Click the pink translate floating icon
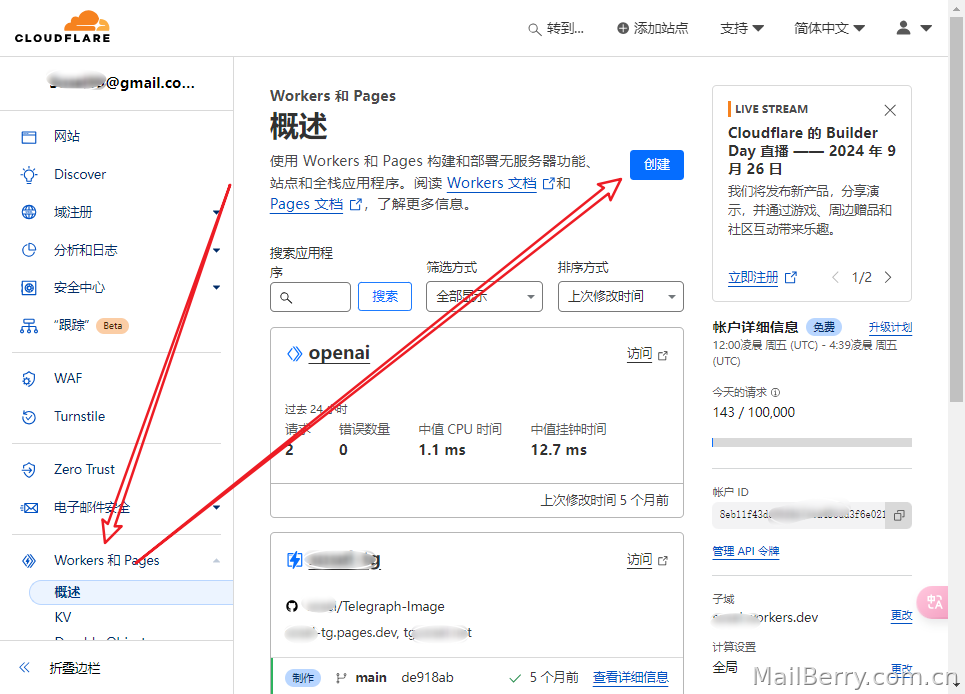 coord(933,602)
